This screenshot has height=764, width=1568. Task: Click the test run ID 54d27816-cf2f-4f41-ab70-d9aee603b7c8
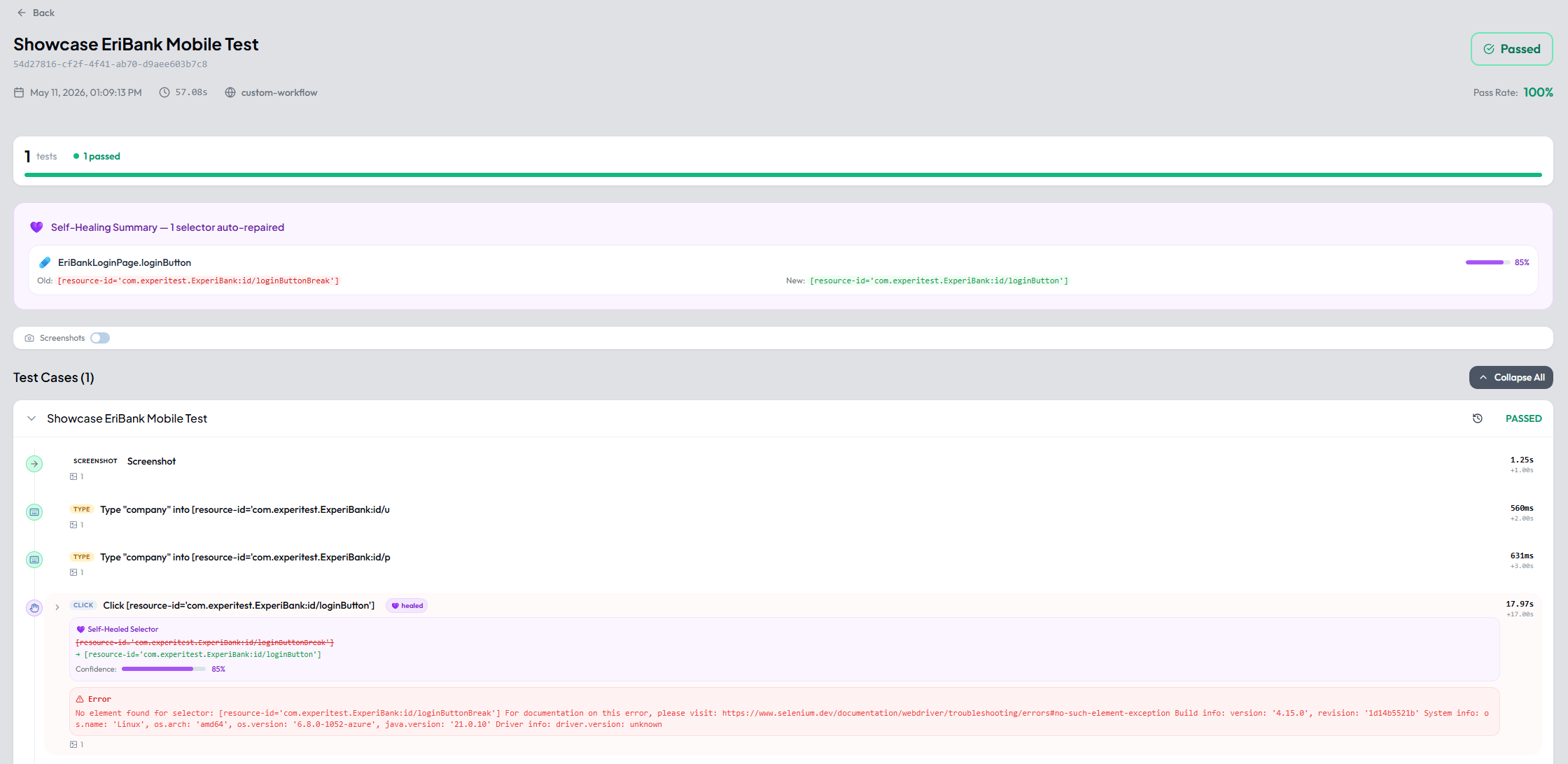(110, 64)
